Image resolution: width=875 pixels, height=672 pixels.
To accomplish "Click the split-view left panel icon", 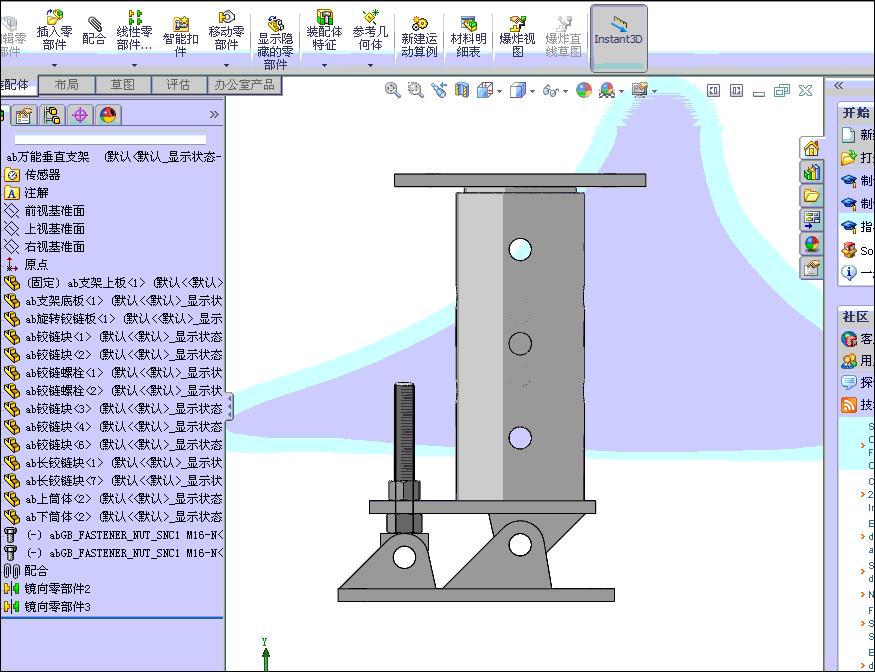I will 713,90.
